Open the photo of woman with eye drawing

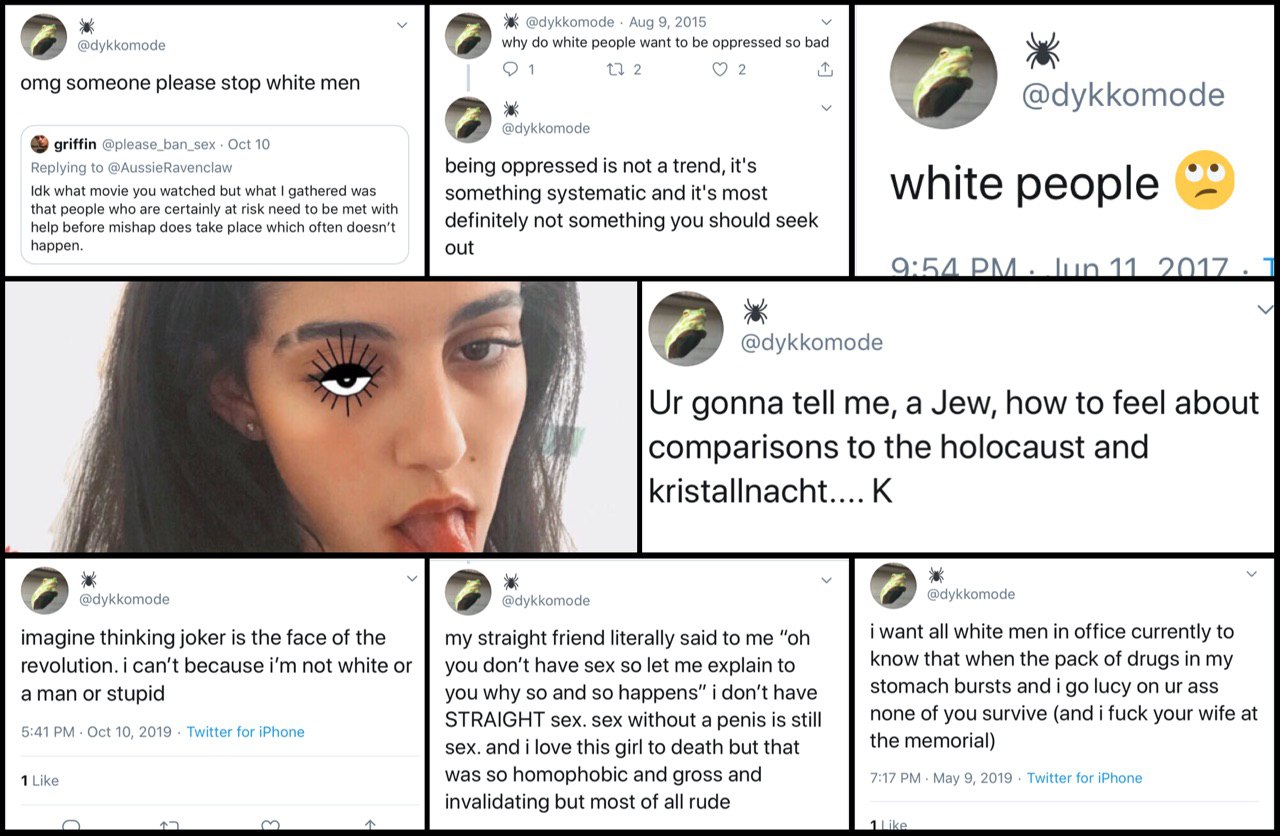[320, 417]
